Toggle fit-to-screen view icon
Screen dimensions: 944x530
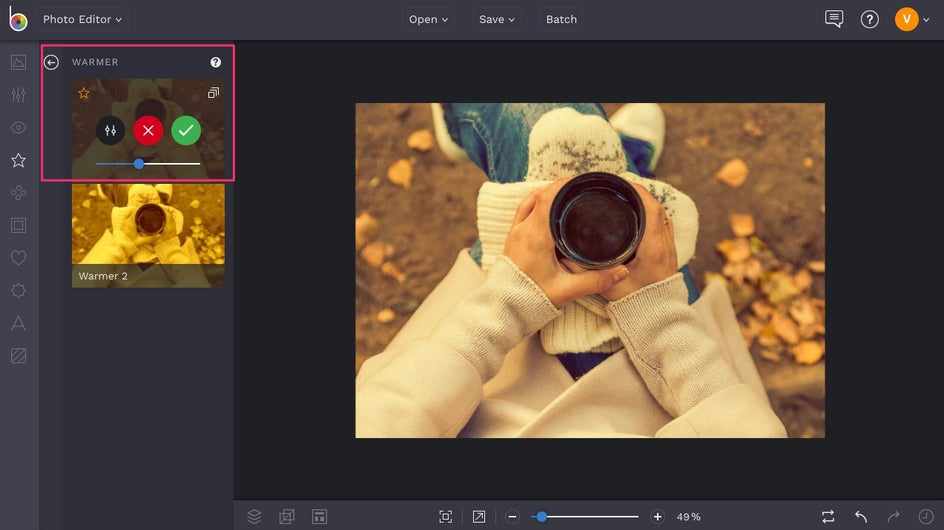[446, 516]
